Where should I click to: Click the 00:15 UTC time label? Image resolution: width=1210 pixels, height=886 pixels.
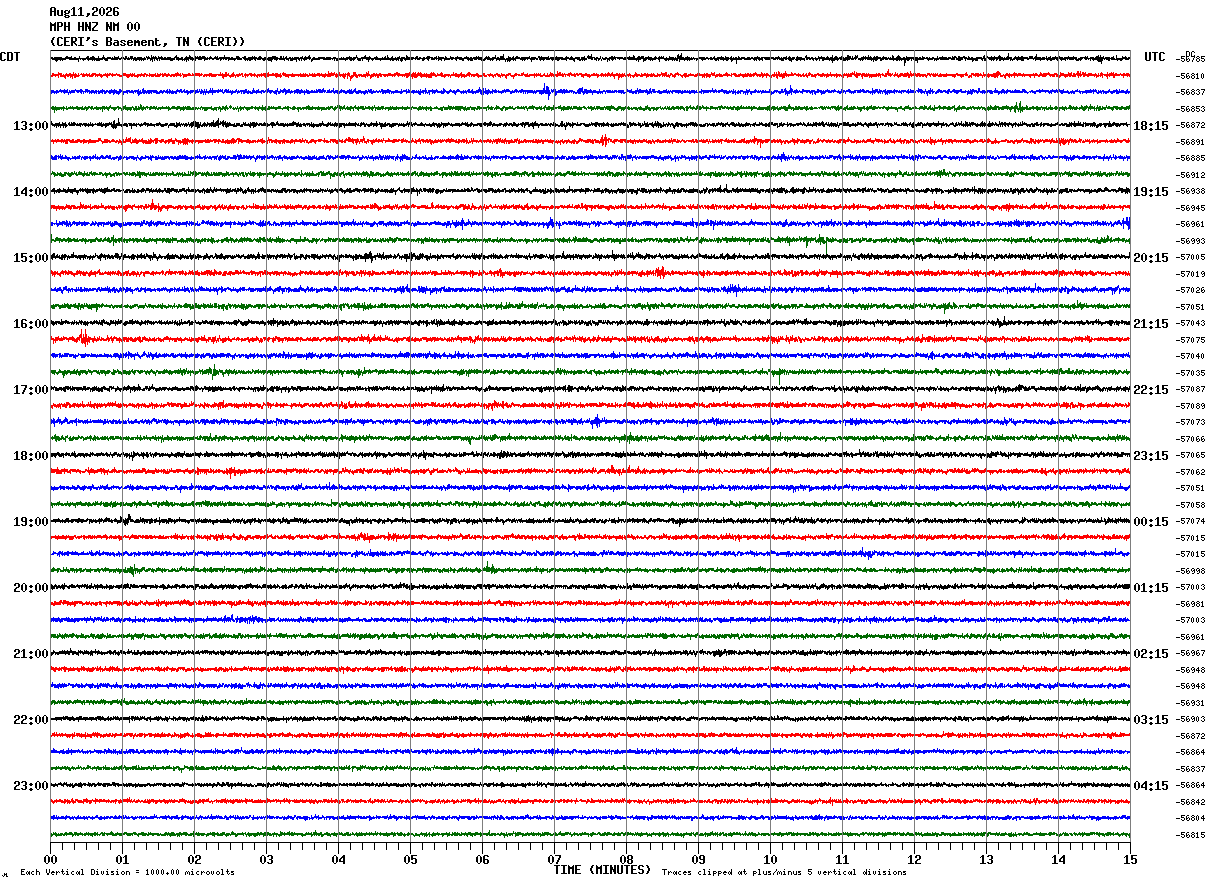point(1151,522)
